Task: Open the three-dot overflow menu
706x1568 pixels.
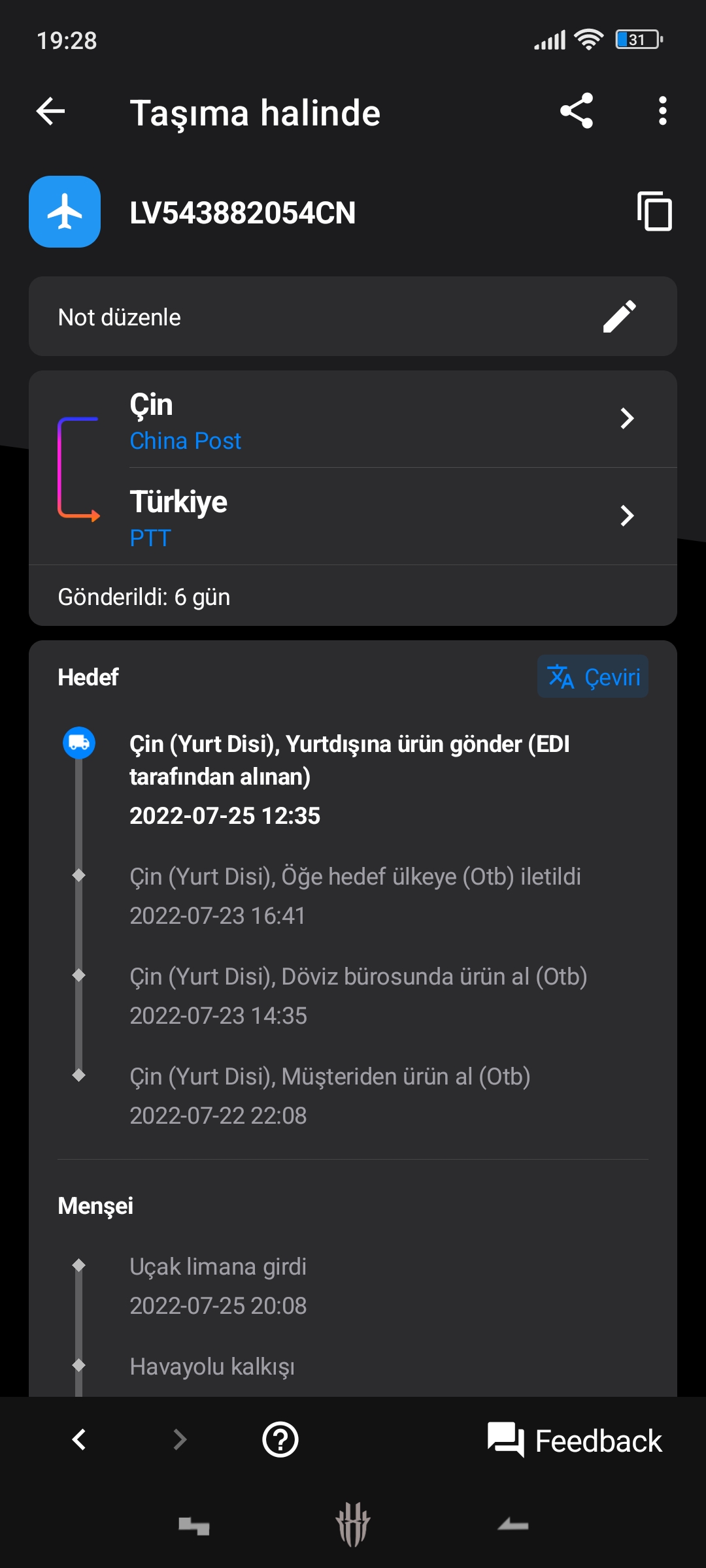Action: click(x=662, y=111)
